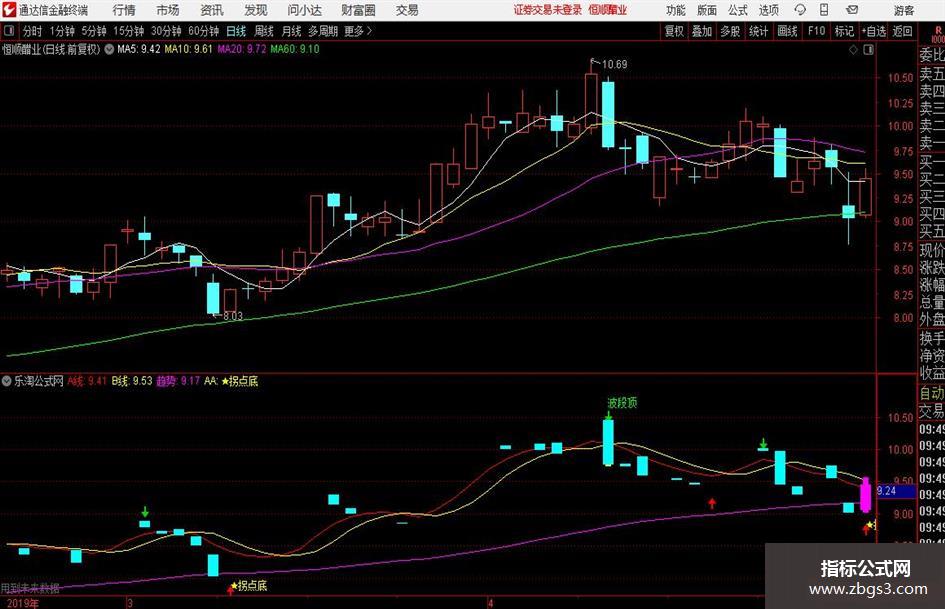Click the diamond icon above main chart
The image size is (945, 609).
click(853, 50)
